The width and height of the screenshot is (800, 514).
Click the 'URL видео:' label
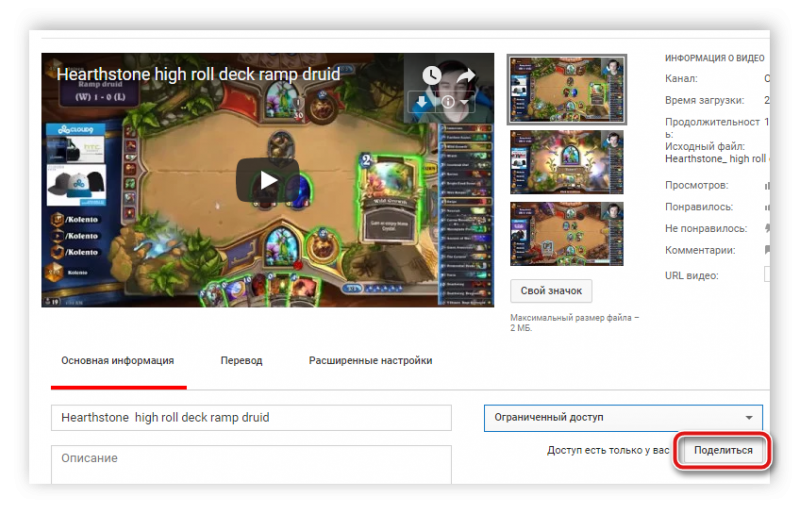[x=691, y=276]
